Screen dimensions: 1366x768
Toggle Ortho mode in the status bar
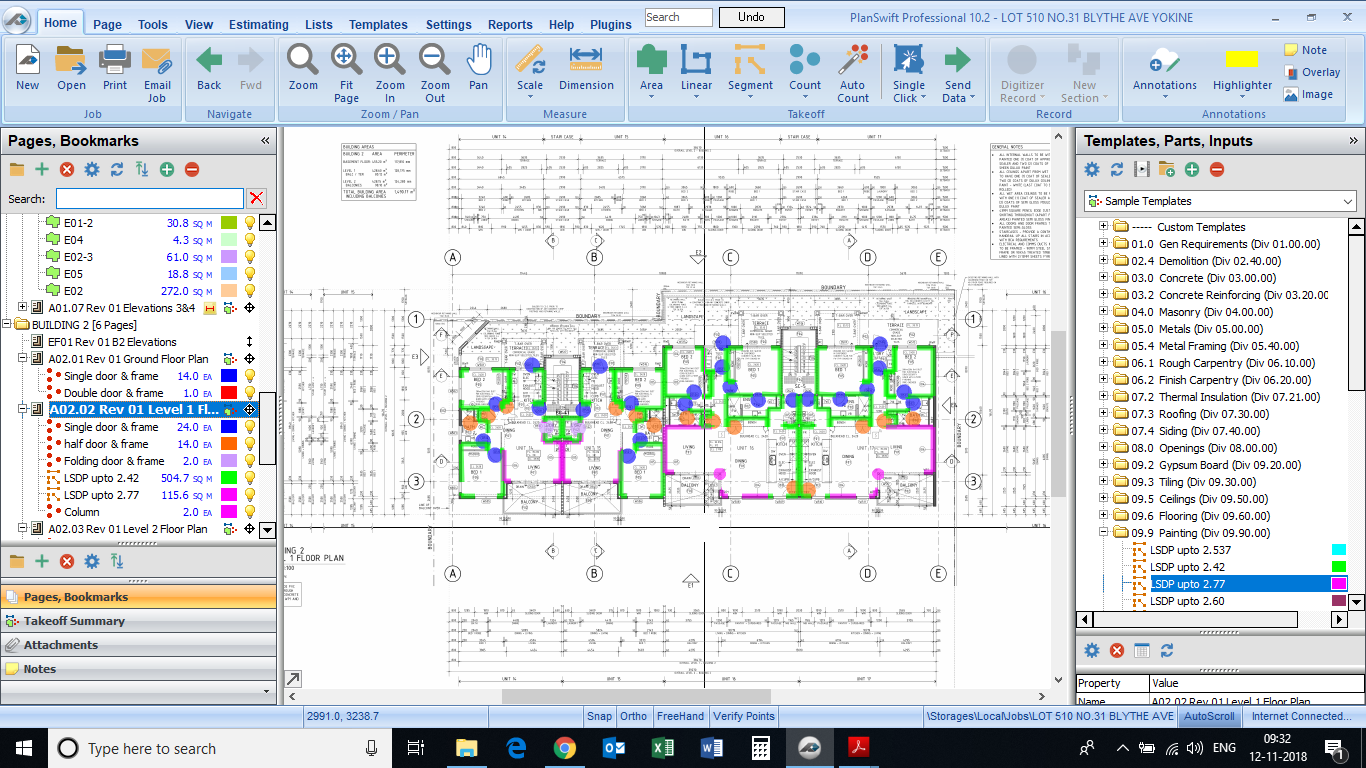click(x=633, y=716)
